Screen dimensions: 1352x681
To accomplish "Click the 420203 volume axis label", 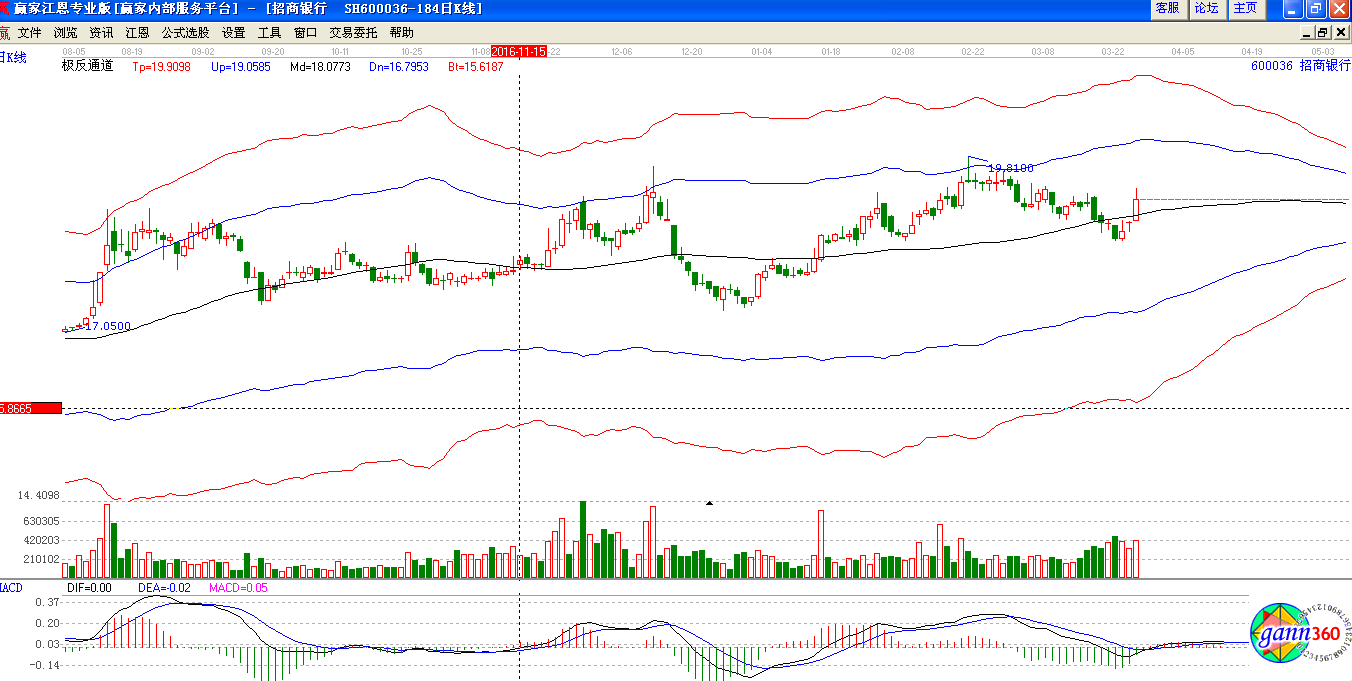I will coord(41,540).
